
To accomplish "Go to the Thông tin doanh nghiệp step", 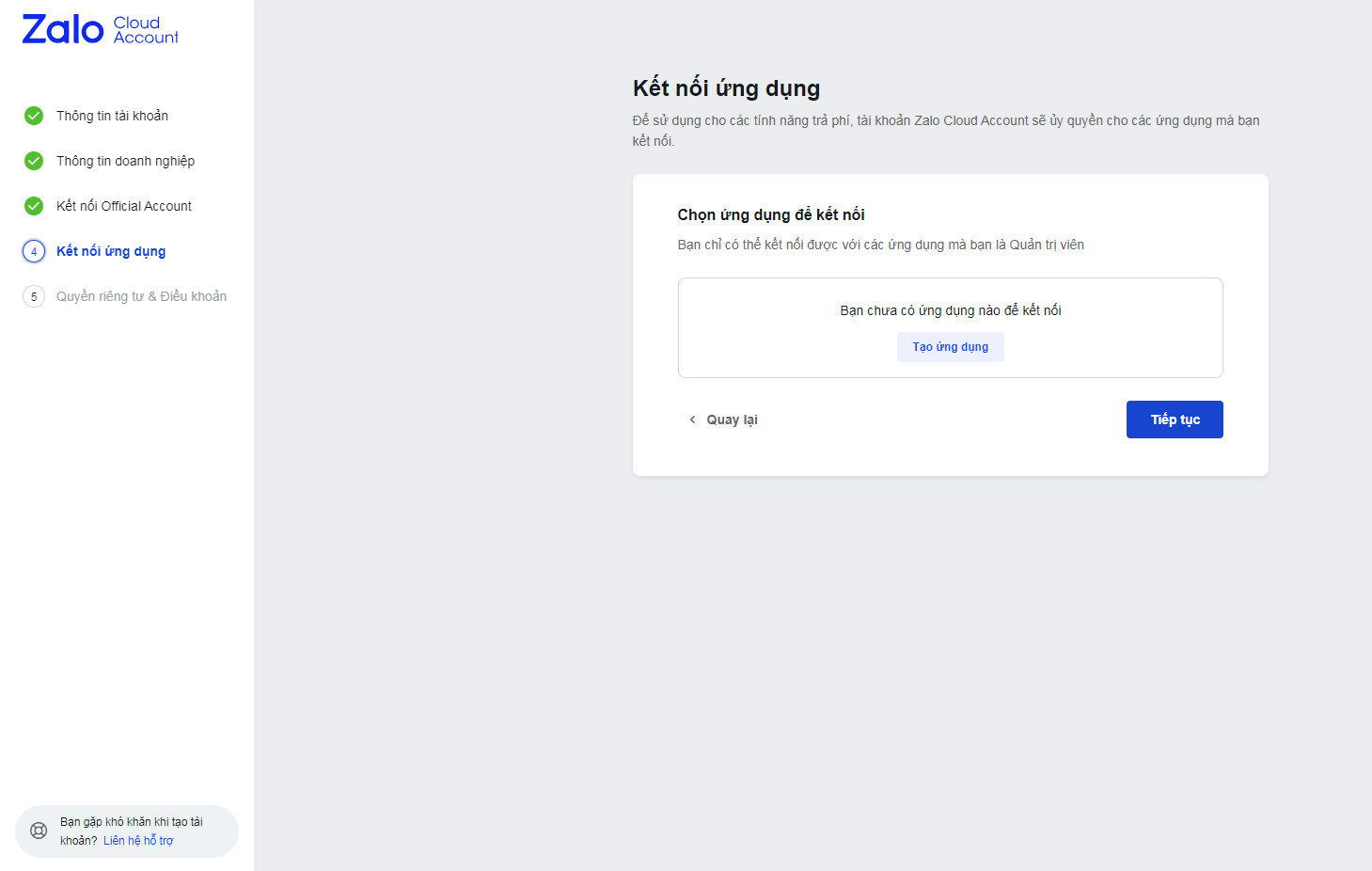I will coord(125,161).
